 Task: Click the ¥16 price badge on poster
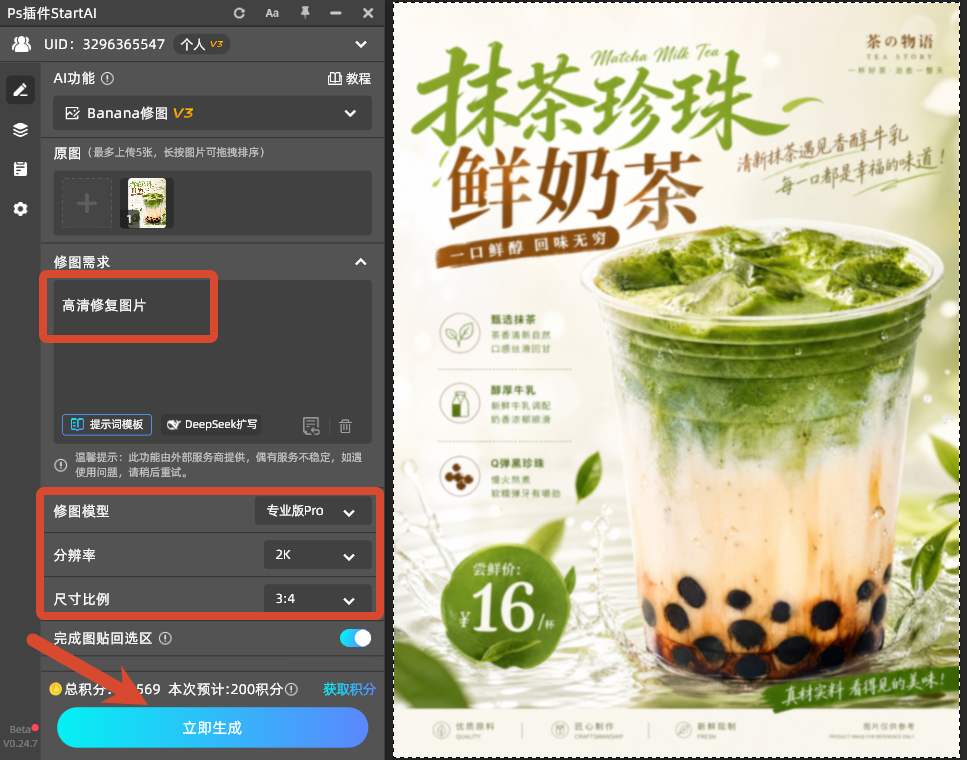[x=504, y=606]
